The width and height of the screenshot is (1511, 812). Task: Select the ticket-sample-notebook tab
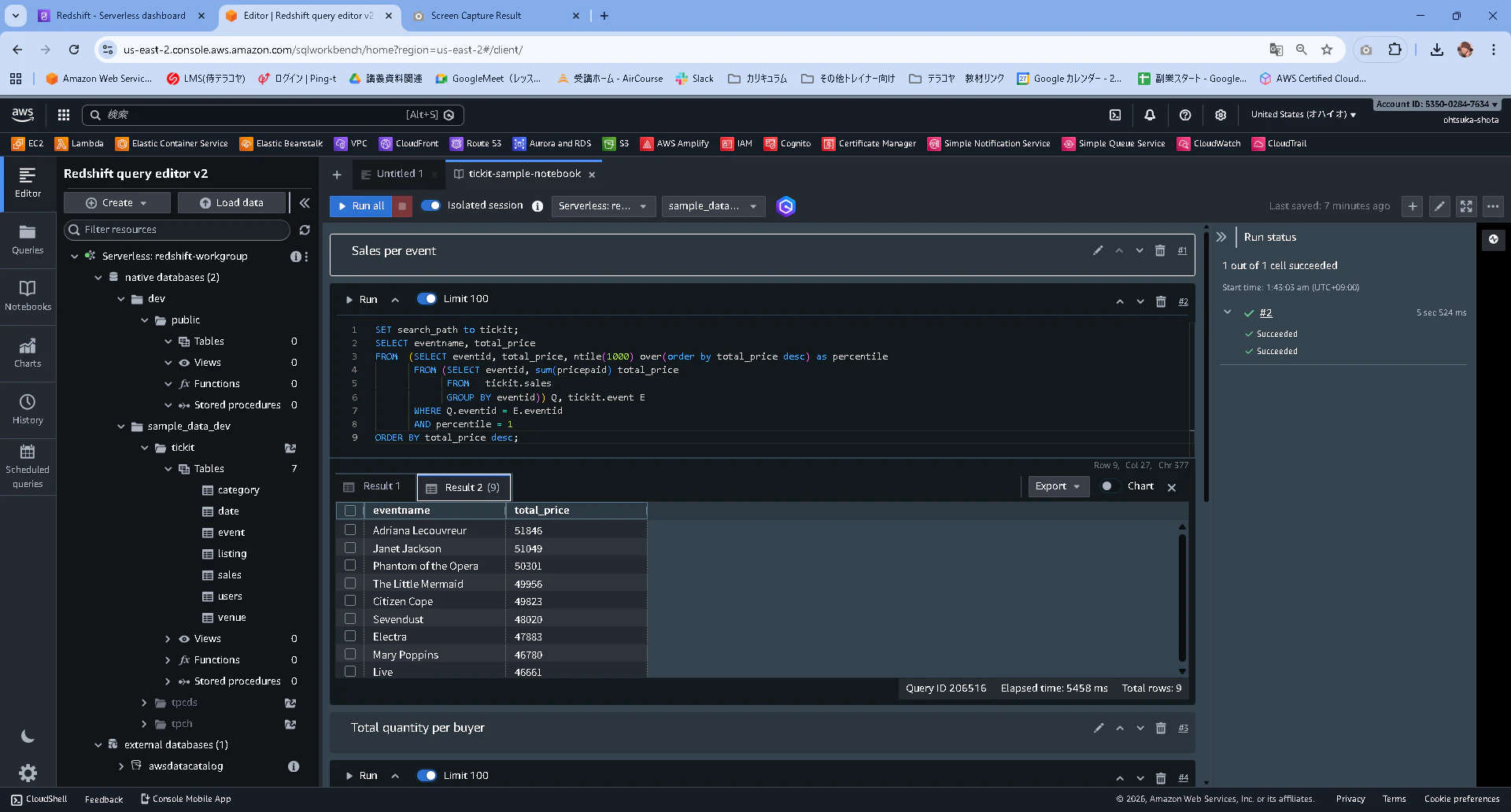pyautogui.click(x=525, y=174)
